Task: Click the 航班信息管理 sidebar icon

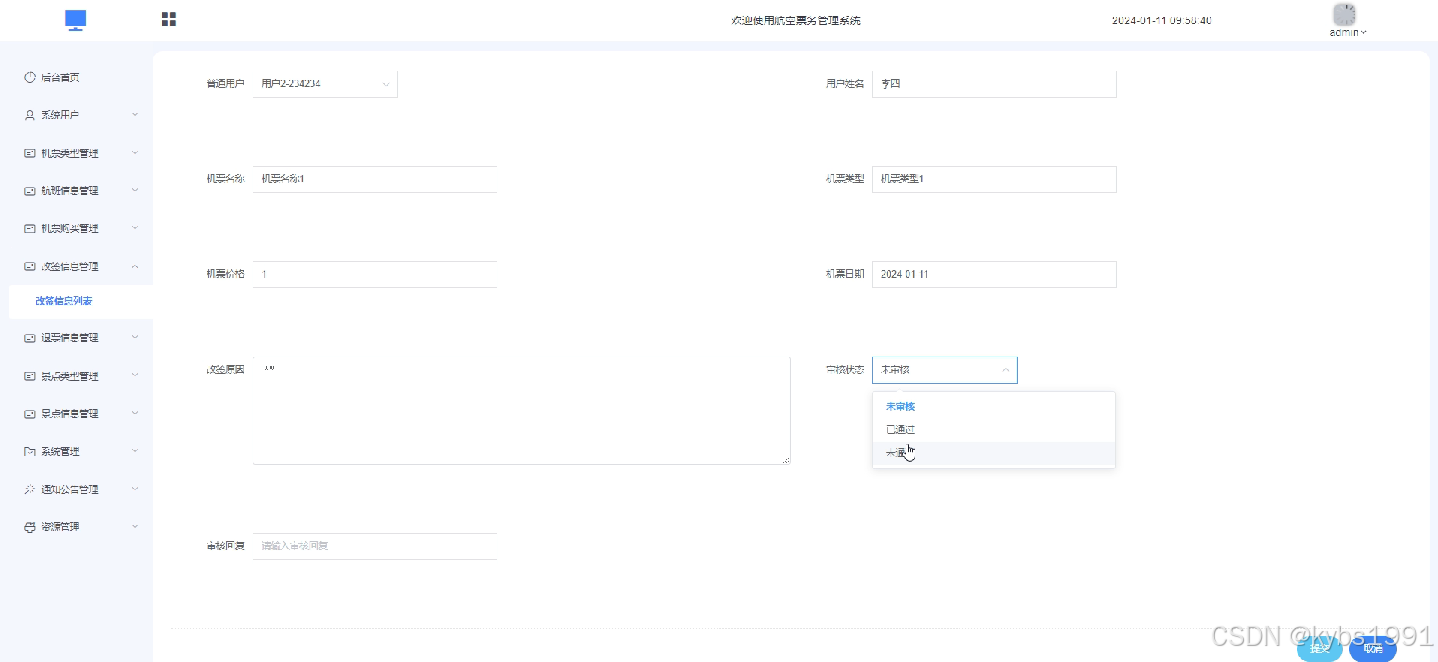Action: 30,190
